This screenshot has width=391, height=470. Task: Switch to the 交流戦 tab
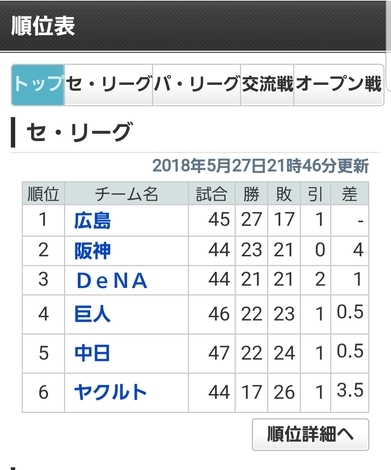267,85
